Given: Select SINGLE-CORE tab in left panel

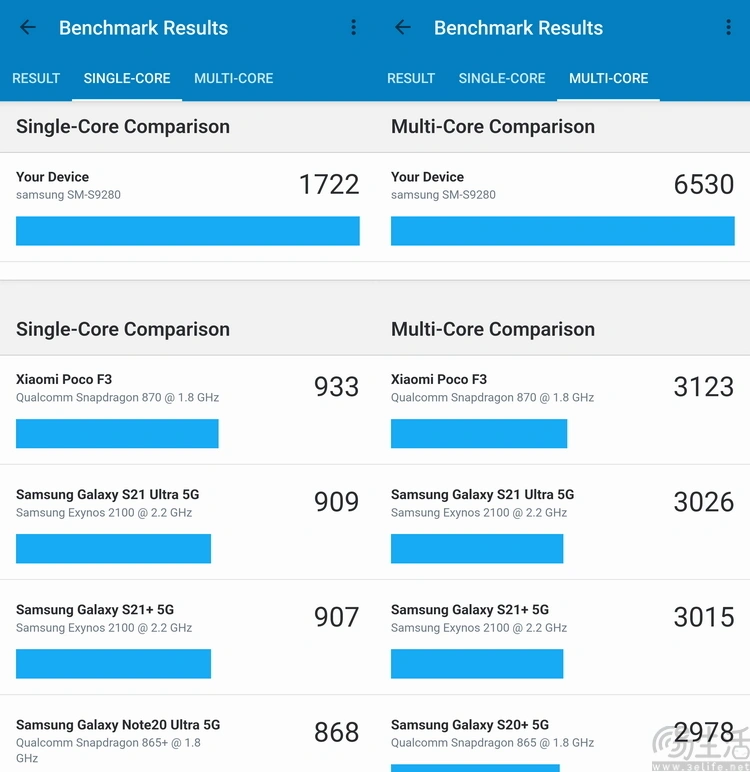Looking at the screenshot, I should (127, 78).
